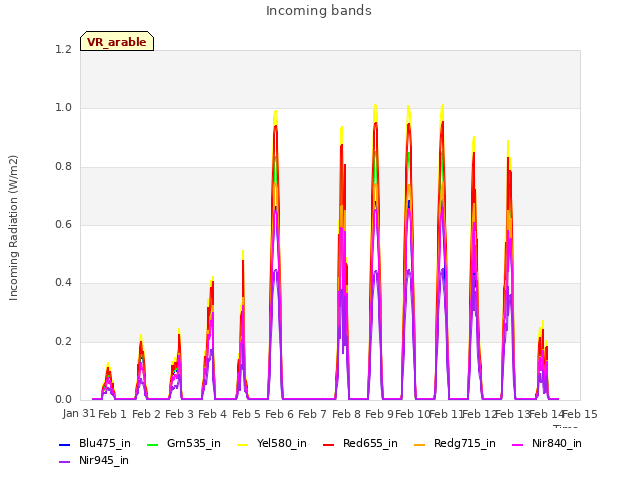Click the Feb 6 x-axis tick label

pos(279,414)
